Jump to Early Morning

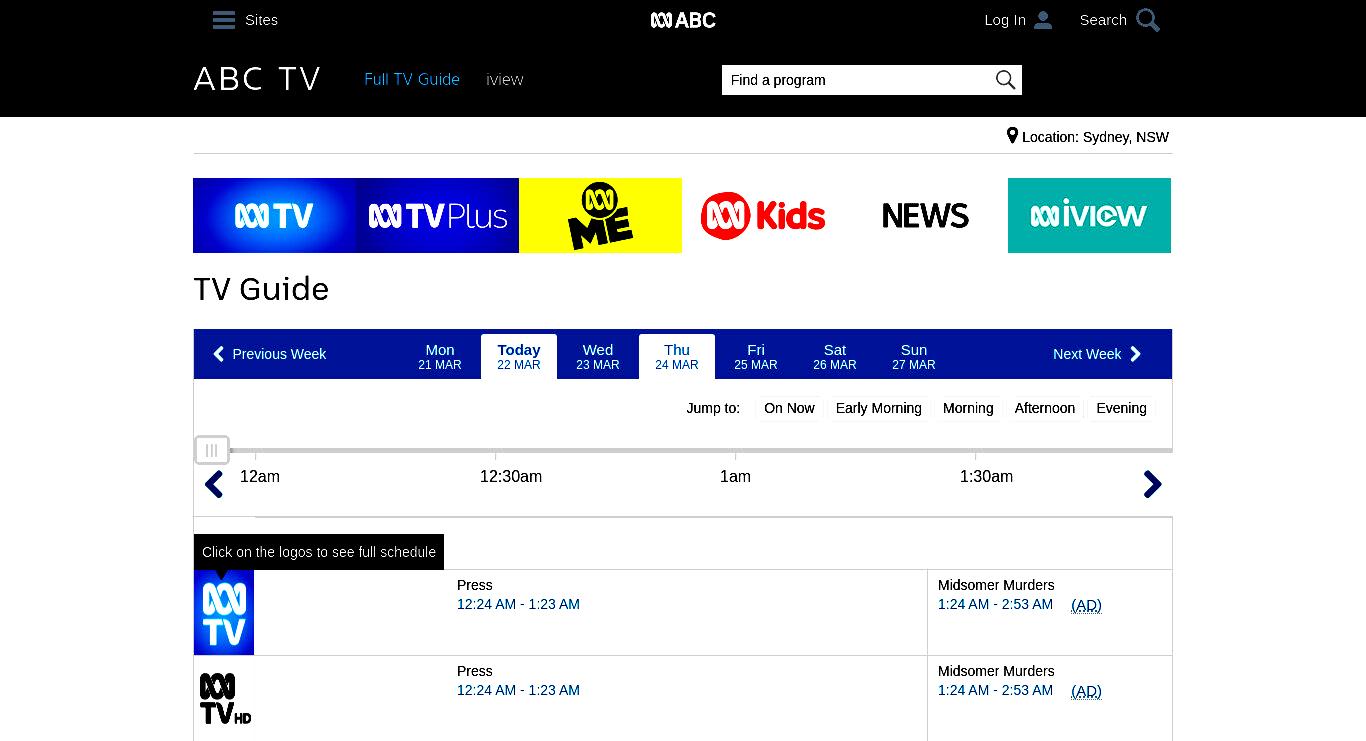click(x=879, y=408)
